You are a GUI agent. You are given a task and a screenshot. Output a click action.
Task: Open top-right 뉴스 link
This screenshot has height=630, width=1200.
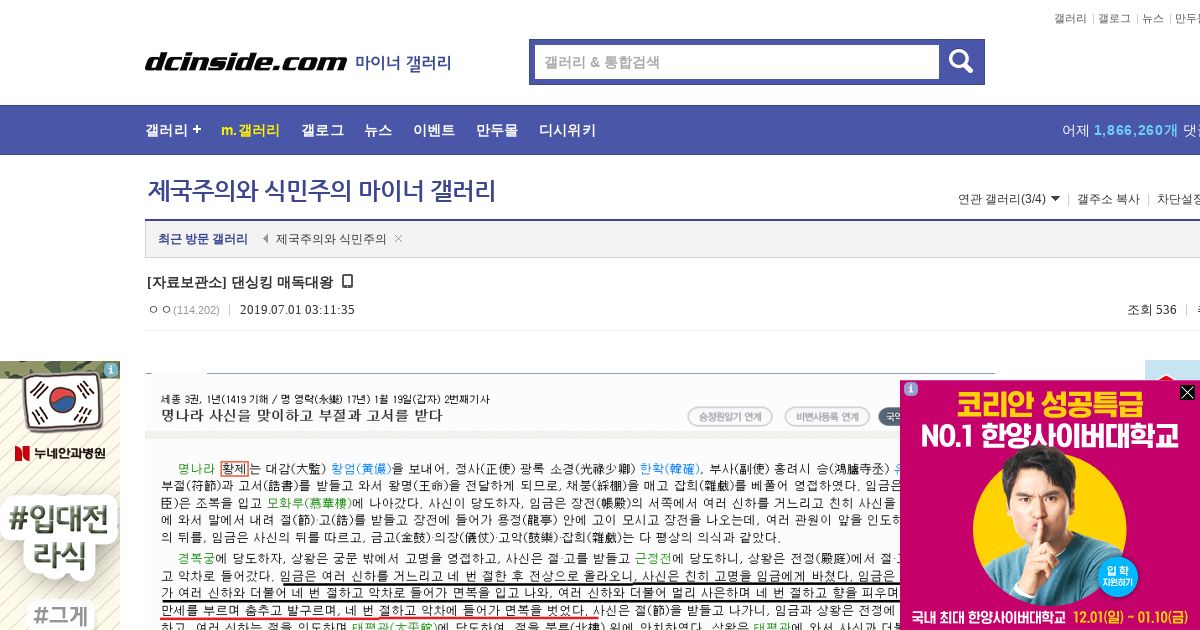1153,18
